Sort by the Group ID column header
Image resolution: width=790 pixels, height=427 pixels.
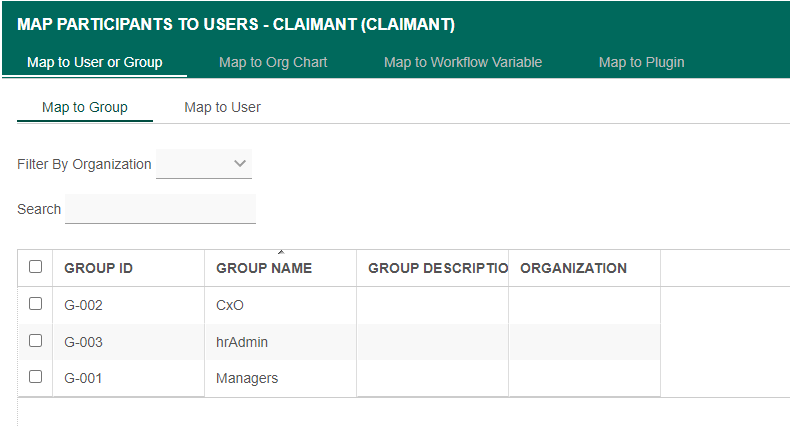98,268
